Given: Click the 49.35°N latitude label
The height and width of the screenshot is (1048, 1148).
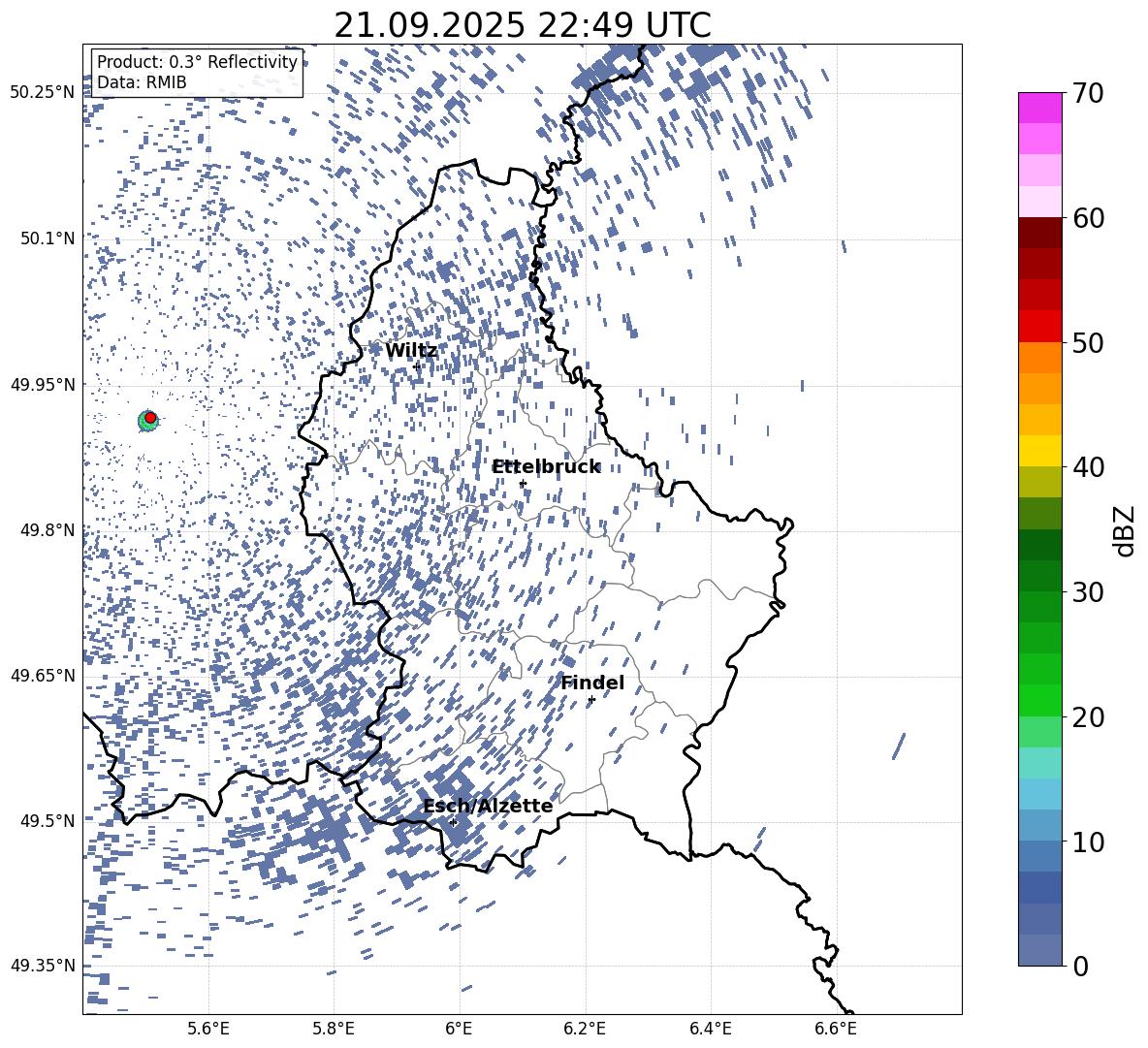Looking at the screenshot, I should tap(44, 966).
